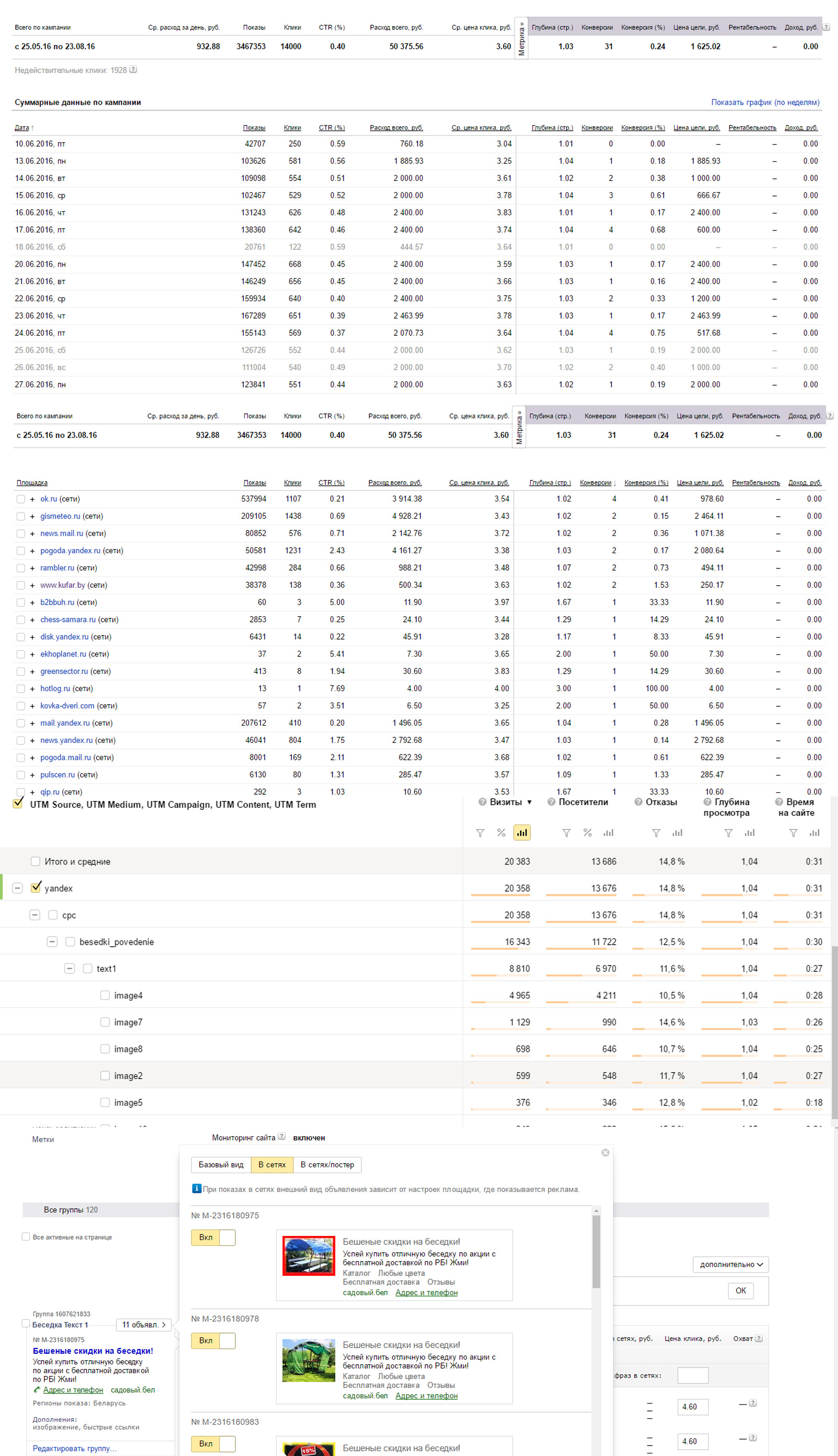Toggle the Вкл switch for ad M-2316180975
838x1456 pixels.
[213, 1237]
